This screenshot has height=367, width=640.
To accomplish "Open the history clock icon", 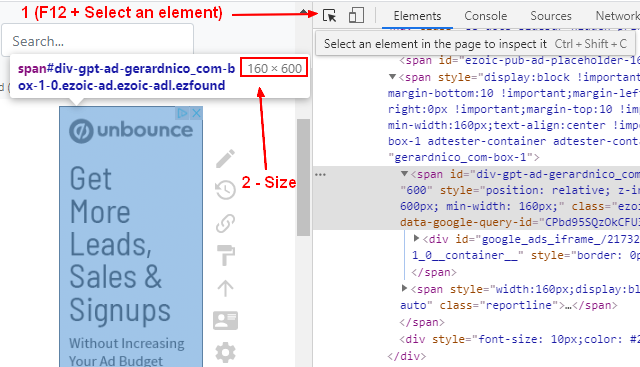I will 225,190.
